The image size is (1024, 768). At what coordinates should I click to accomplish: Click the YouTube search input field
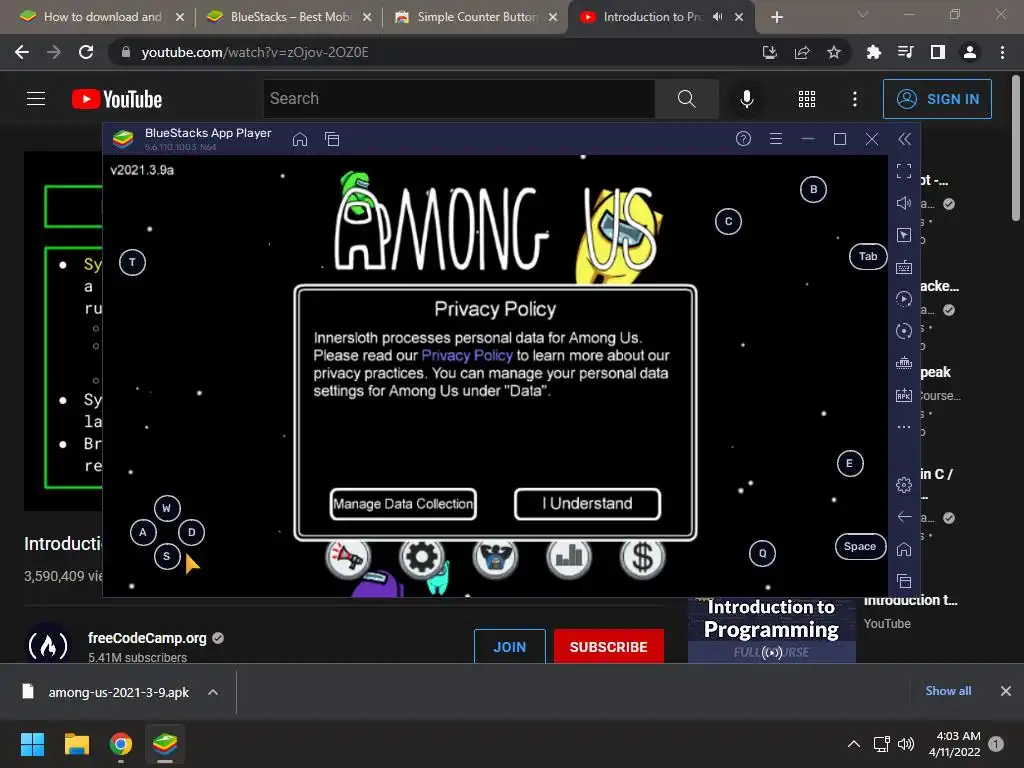click(x=460, y=99)
